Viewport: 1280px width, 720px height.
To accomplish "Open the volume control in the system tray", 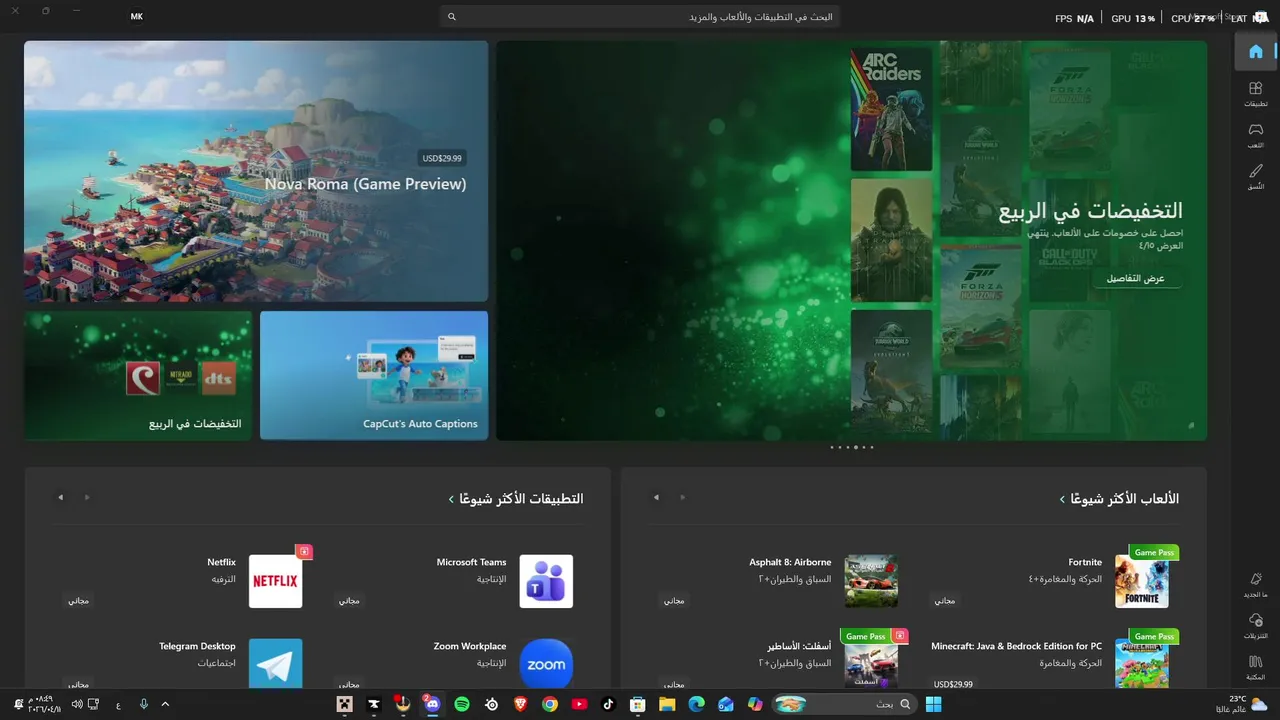I will tap(77, 704).
